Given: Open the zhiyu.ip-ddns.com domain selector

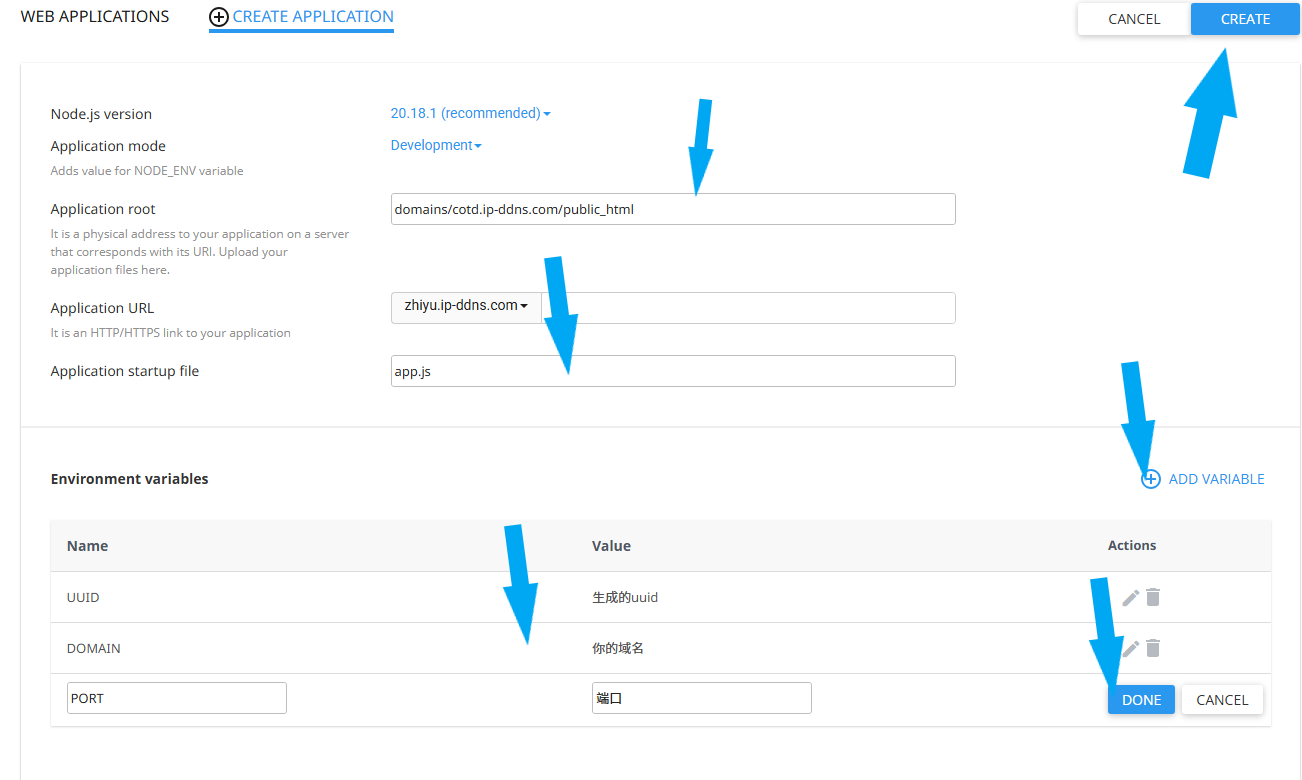Looking at the screenshot, I should tap(465, 307).
